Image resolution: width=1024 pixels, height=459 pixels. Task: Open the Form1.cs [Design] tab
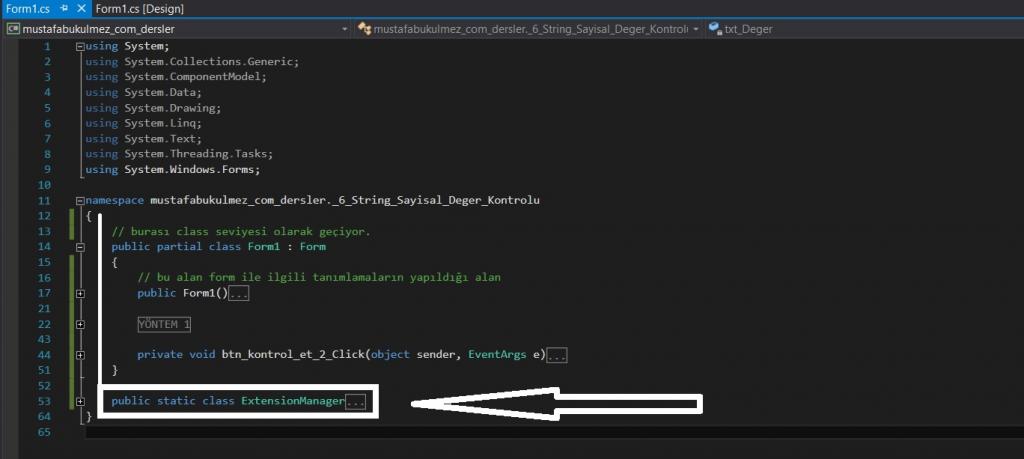tap(139, 8)
